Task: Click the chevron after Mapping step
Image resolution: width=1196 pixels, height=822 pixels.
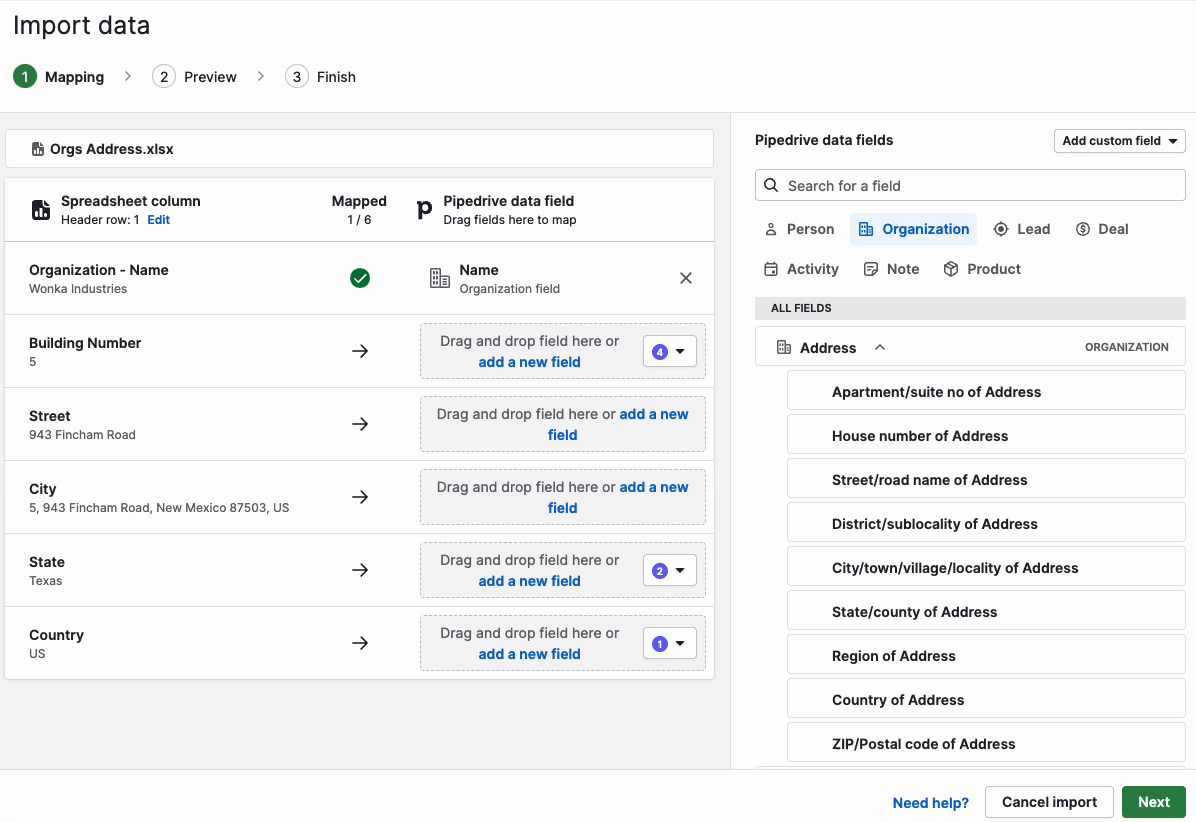Action: 127,76
